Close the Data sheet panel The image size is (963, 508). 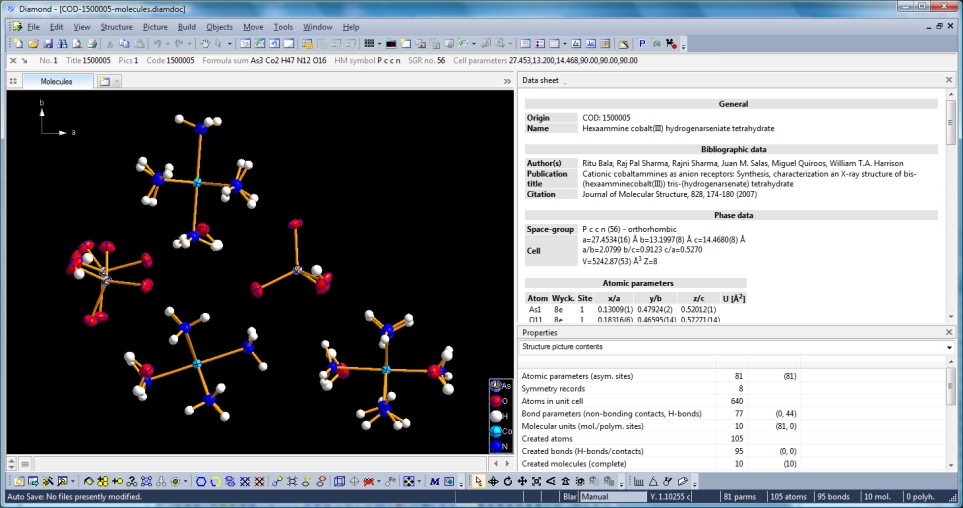[x=949, y=80]
